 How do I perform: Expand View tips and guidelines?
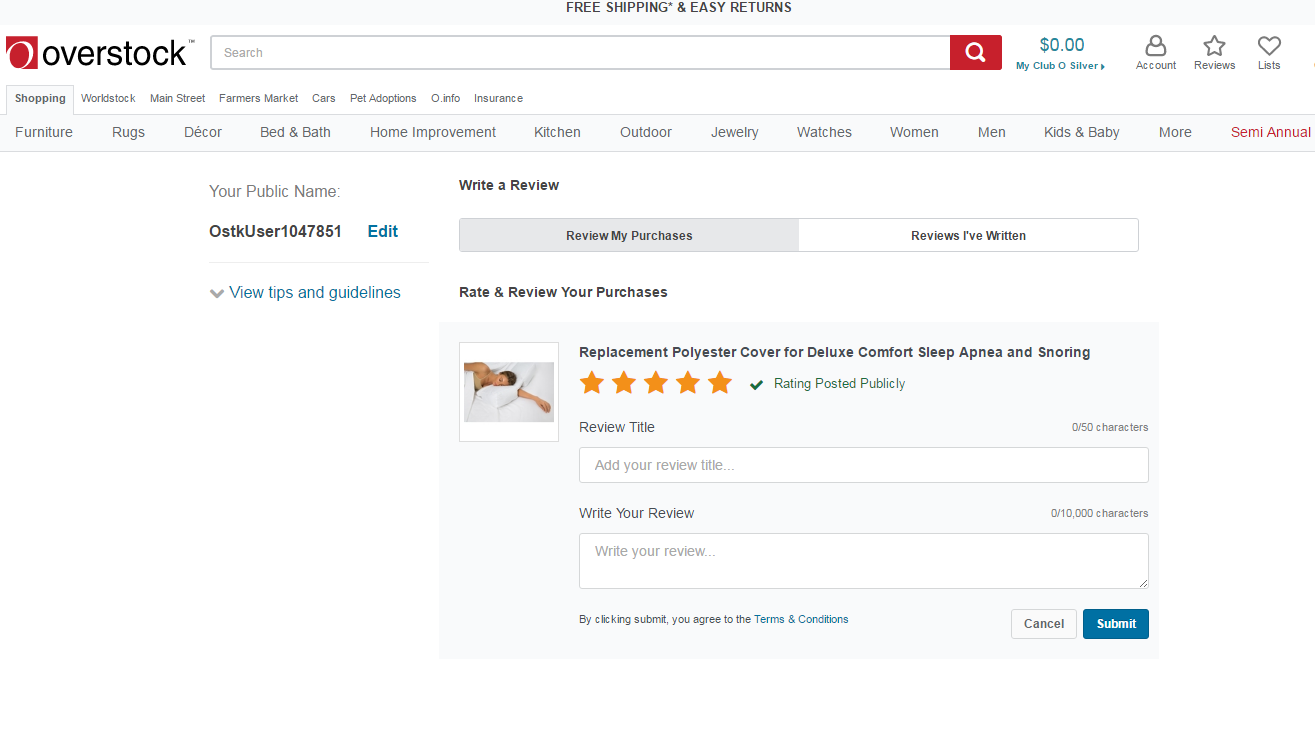coord(305,293)
